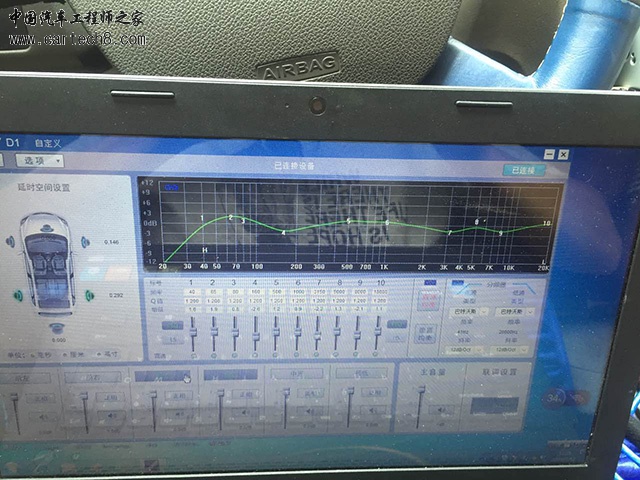640x480 pixels.
Task: Click the dark box under 联调设置
Action: tap(494, 405)
